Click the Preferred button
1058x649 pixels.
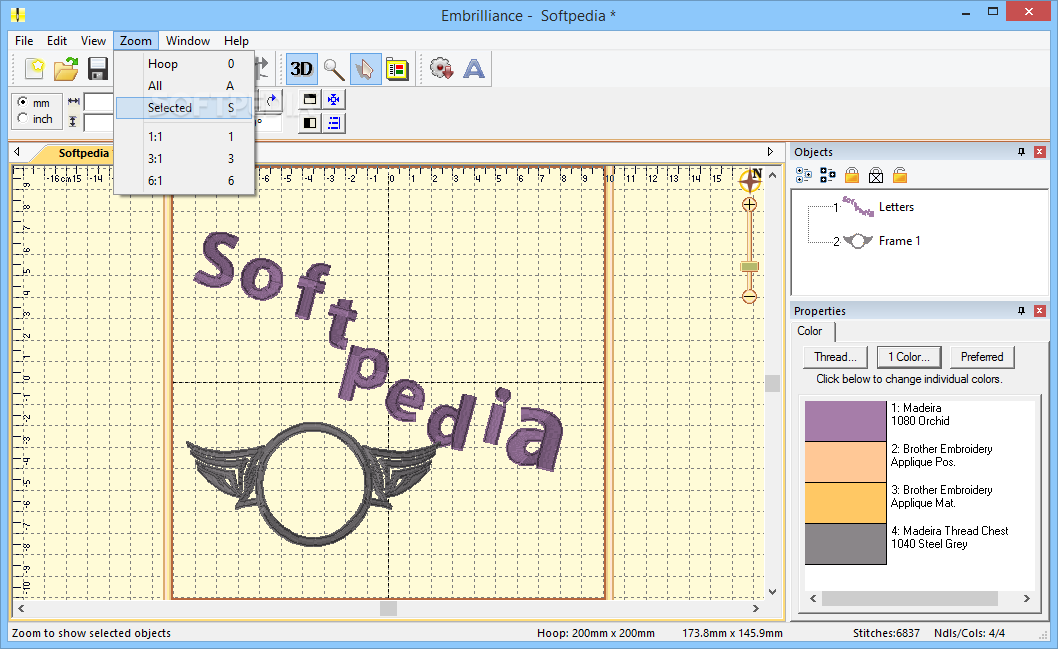tap(982, 357)
